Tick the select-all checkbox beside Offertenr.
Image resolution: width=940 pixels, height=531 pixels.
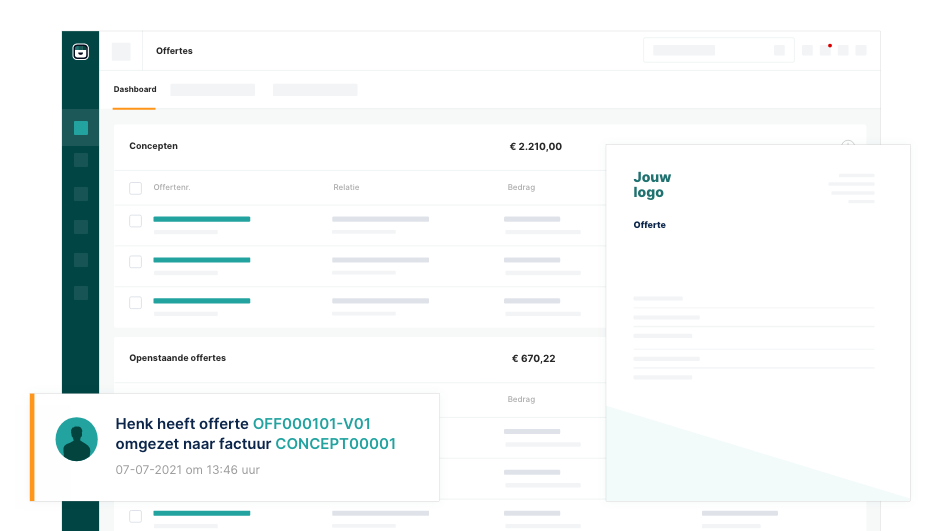coord(135,188)
